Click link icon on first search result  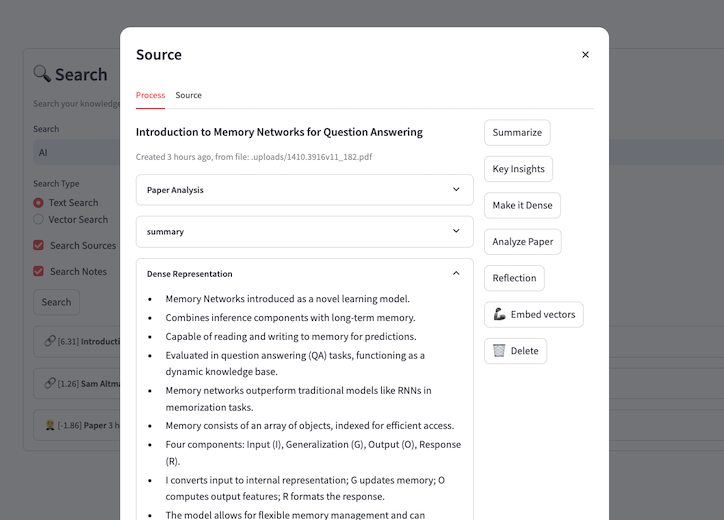tap(50, 341)
